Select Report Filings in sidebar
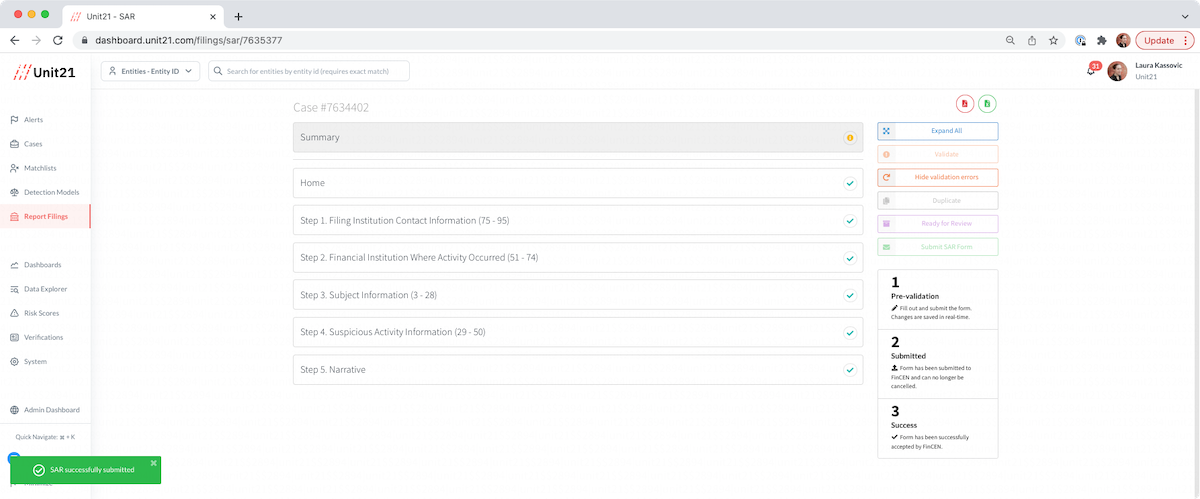Viewport: 1200px width, 499px height. click(x=45, y=216)
